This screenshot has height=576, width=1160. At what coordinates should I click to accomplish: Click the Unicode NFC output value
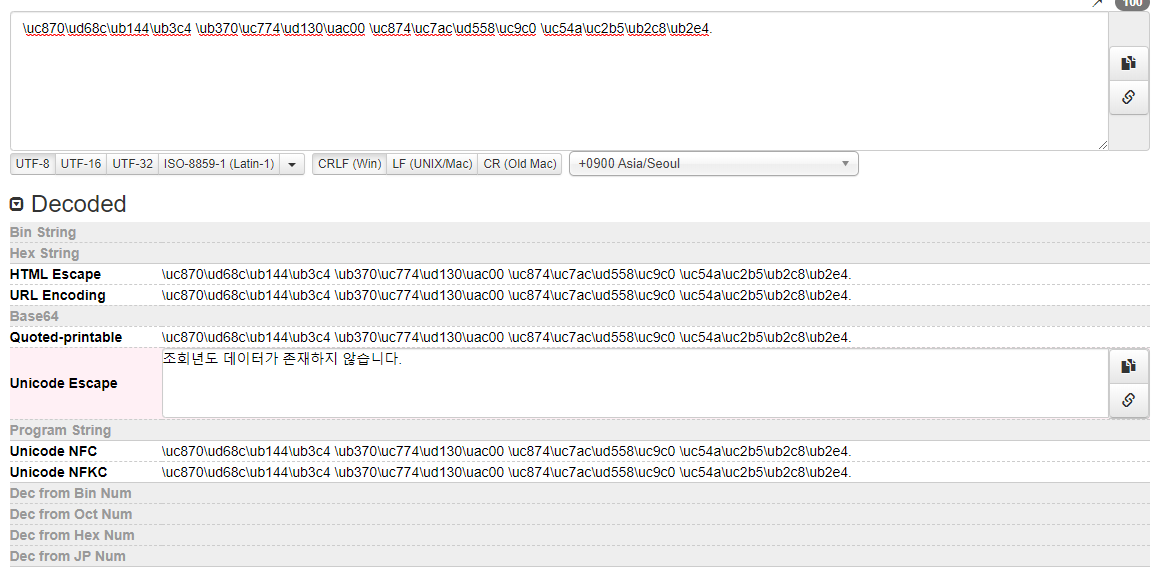tap(507, 451)
